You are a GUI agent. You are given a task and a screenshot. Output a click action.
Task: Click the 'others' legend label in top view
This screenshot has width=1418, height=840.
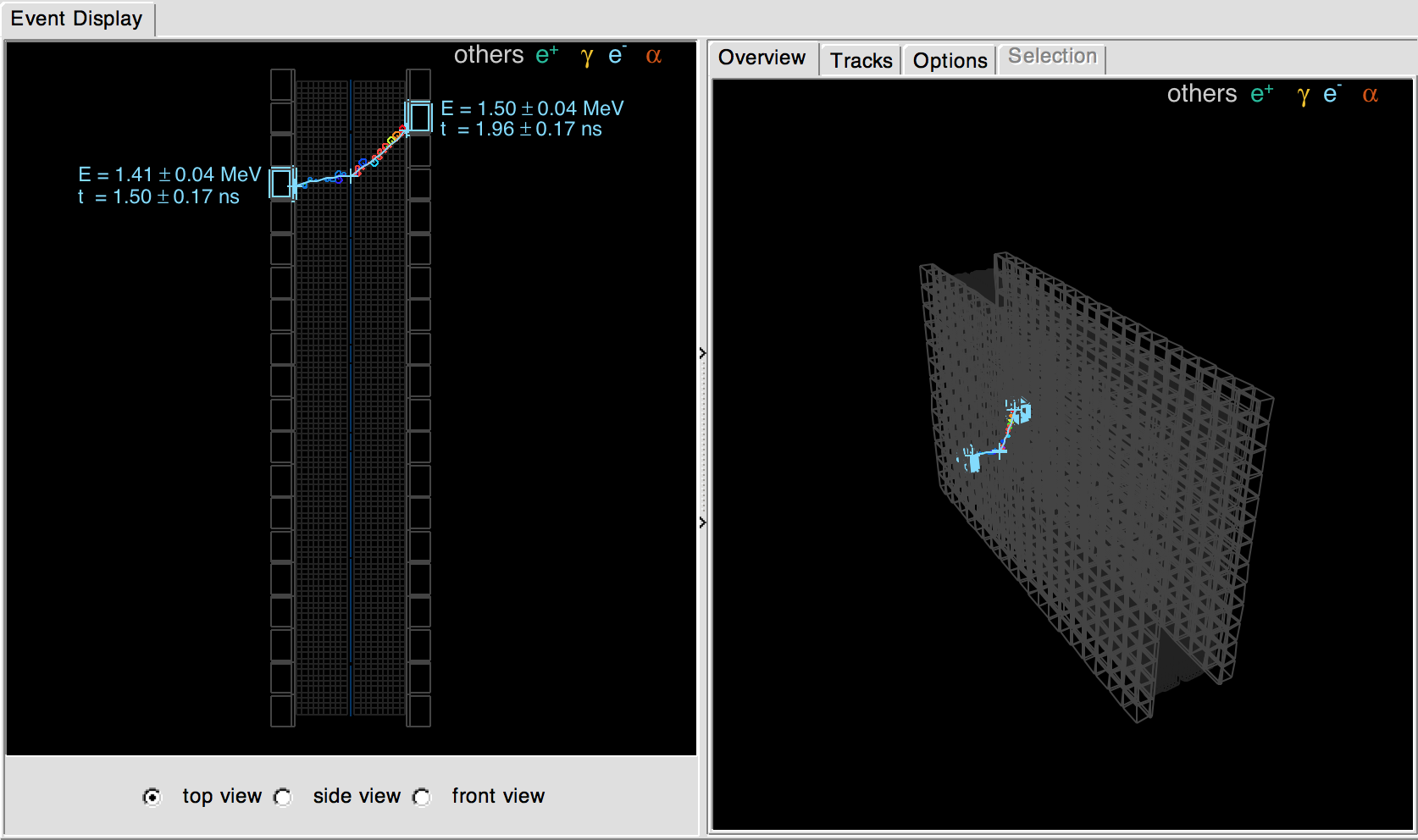click(489, 55)
